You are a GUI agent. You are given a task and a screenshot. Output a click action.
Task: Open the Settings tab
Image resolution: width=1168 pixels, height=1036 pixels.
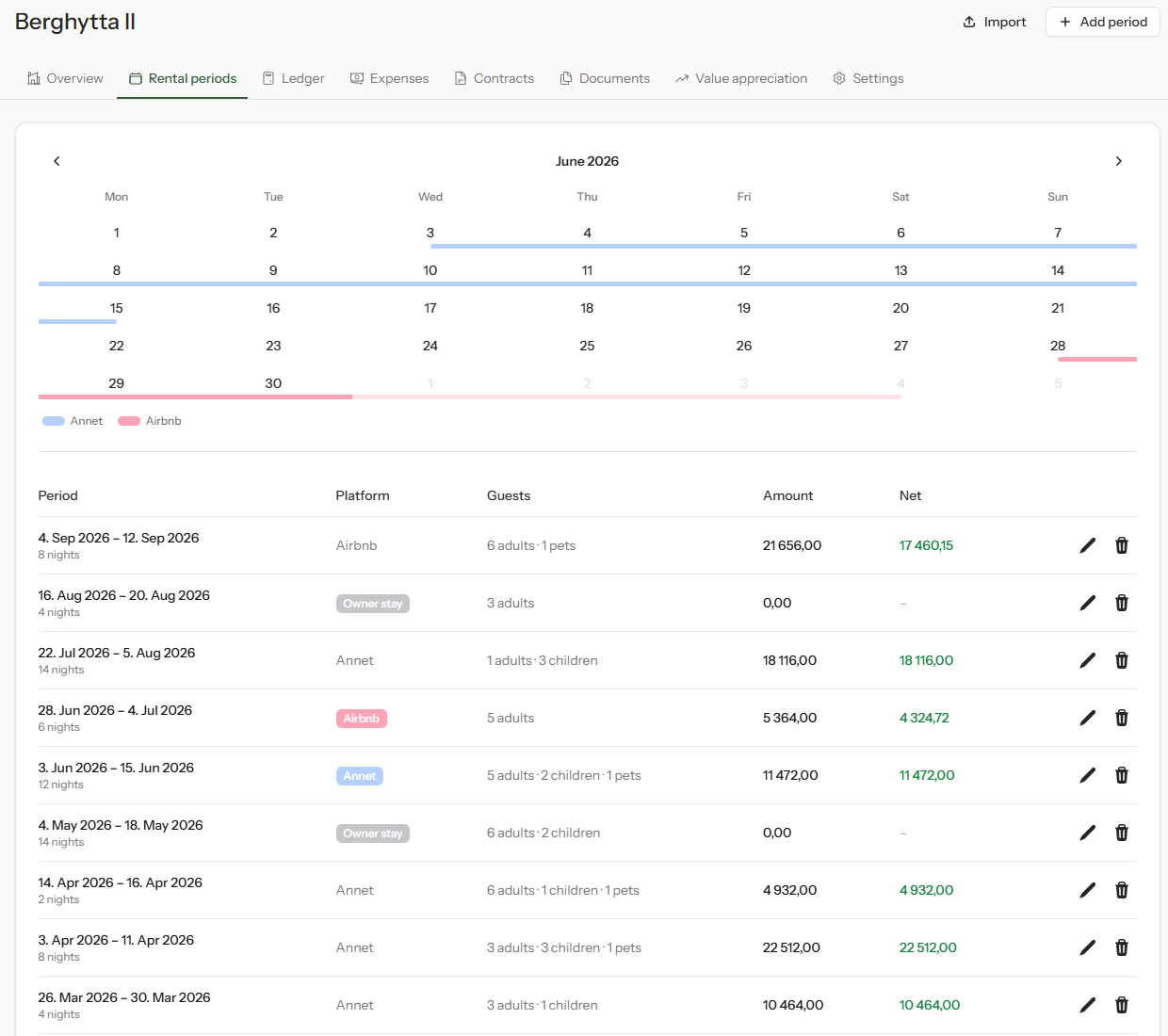tap(868, 78)
